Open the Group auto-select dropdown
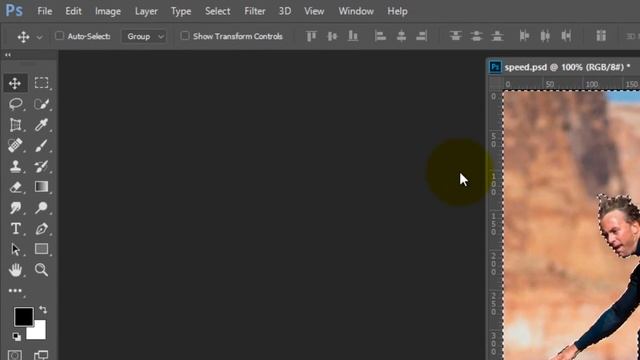 [x=144, y=36]
